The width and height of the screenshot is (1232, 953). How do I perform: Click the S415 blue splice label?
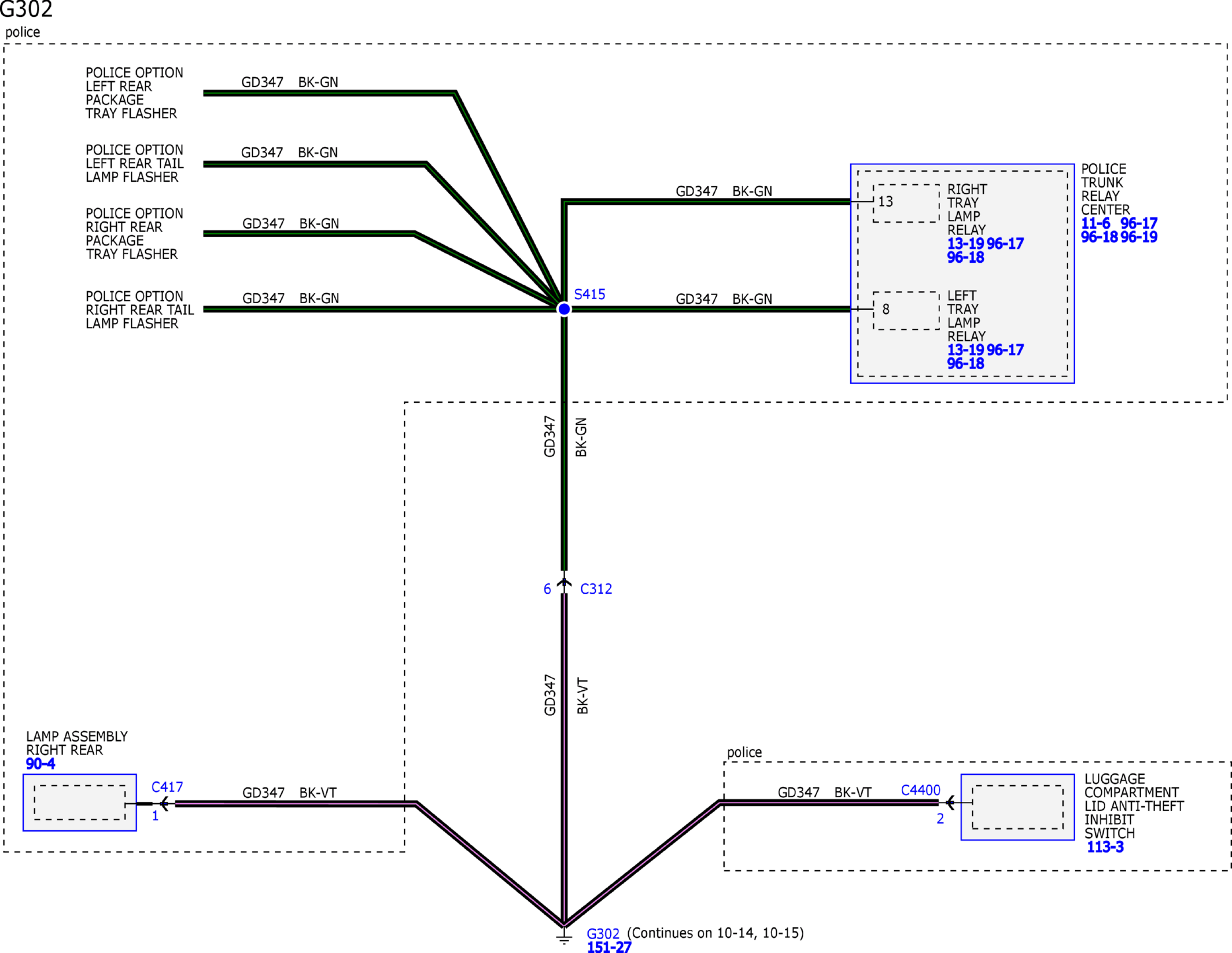pos(589,295)
